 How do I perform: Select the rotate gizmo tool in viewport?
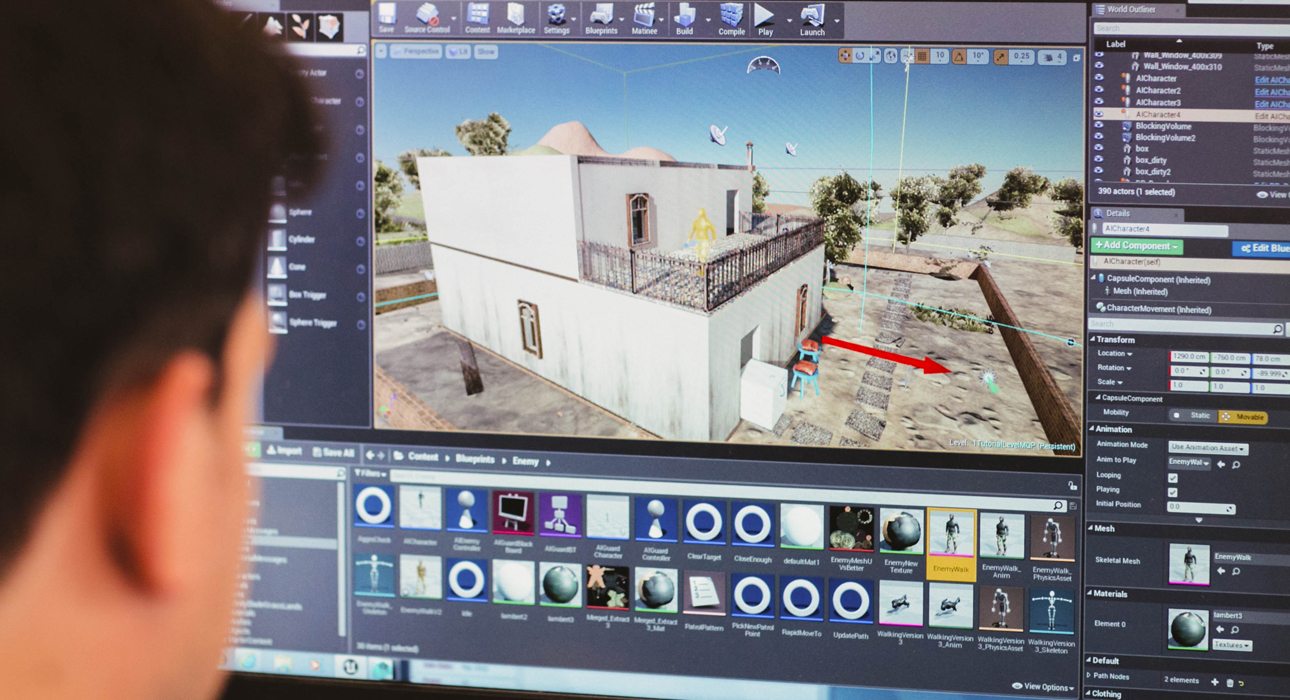coord(860,57)
